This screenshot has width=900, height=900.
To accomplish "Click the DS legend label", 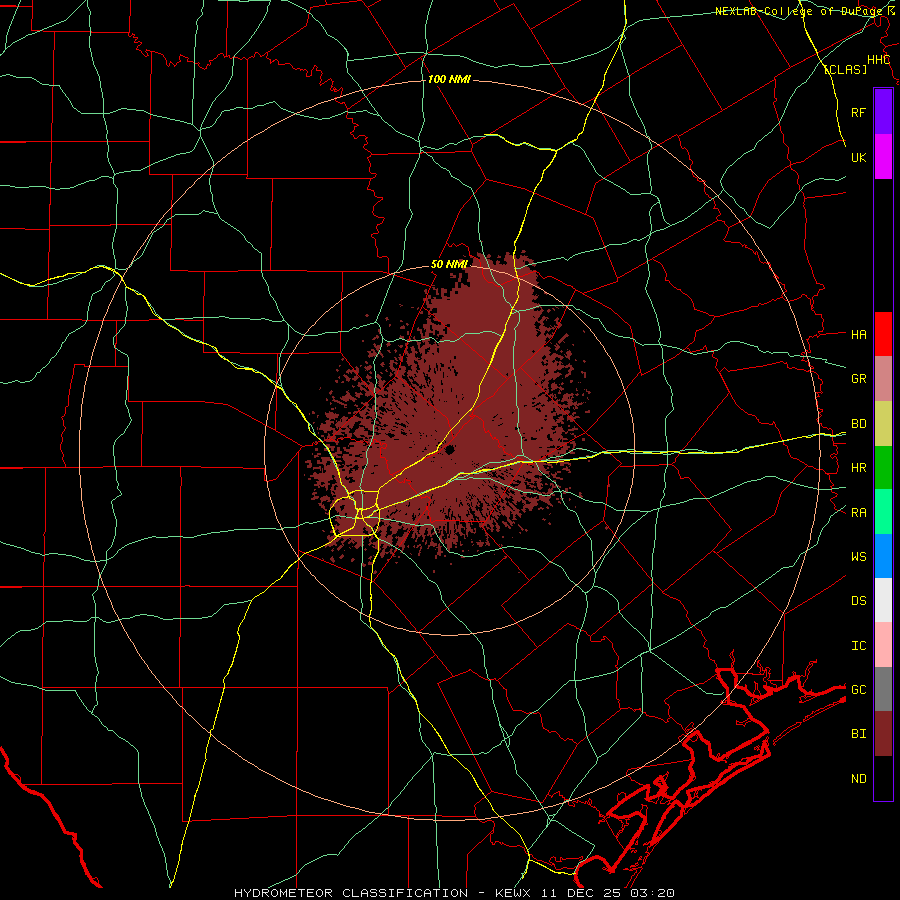I will (x=858, y=601).
